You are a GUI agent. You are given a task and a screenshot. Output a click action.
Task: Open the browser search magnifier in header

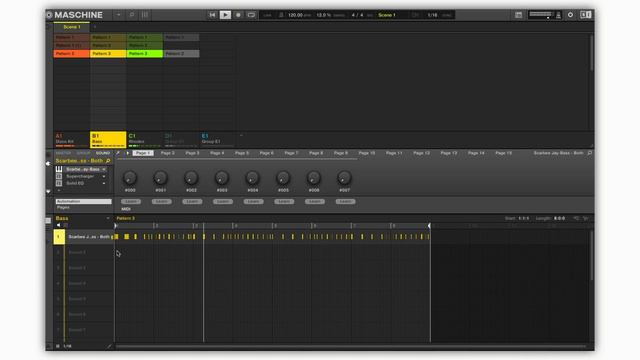[132, 15]
